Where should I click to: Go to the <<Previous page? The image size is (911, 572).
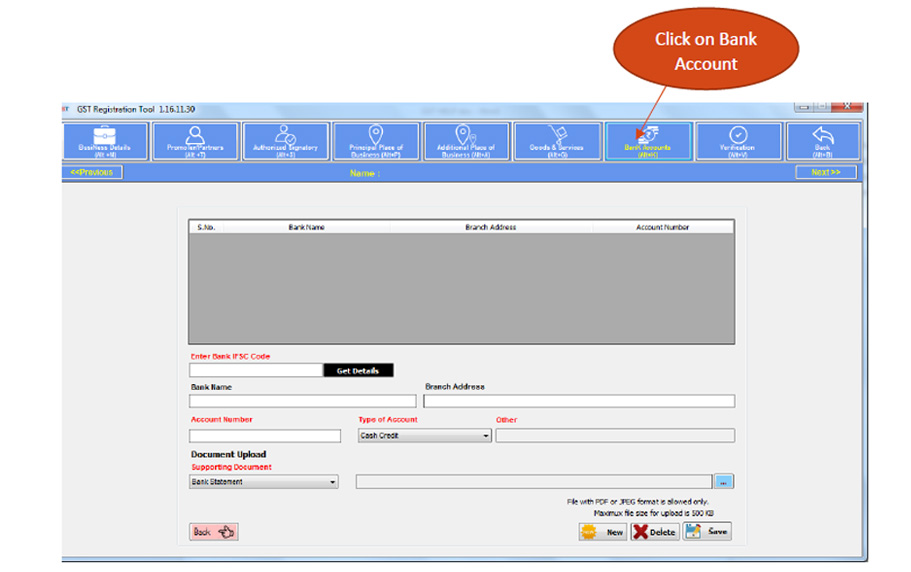click(93, 172)
